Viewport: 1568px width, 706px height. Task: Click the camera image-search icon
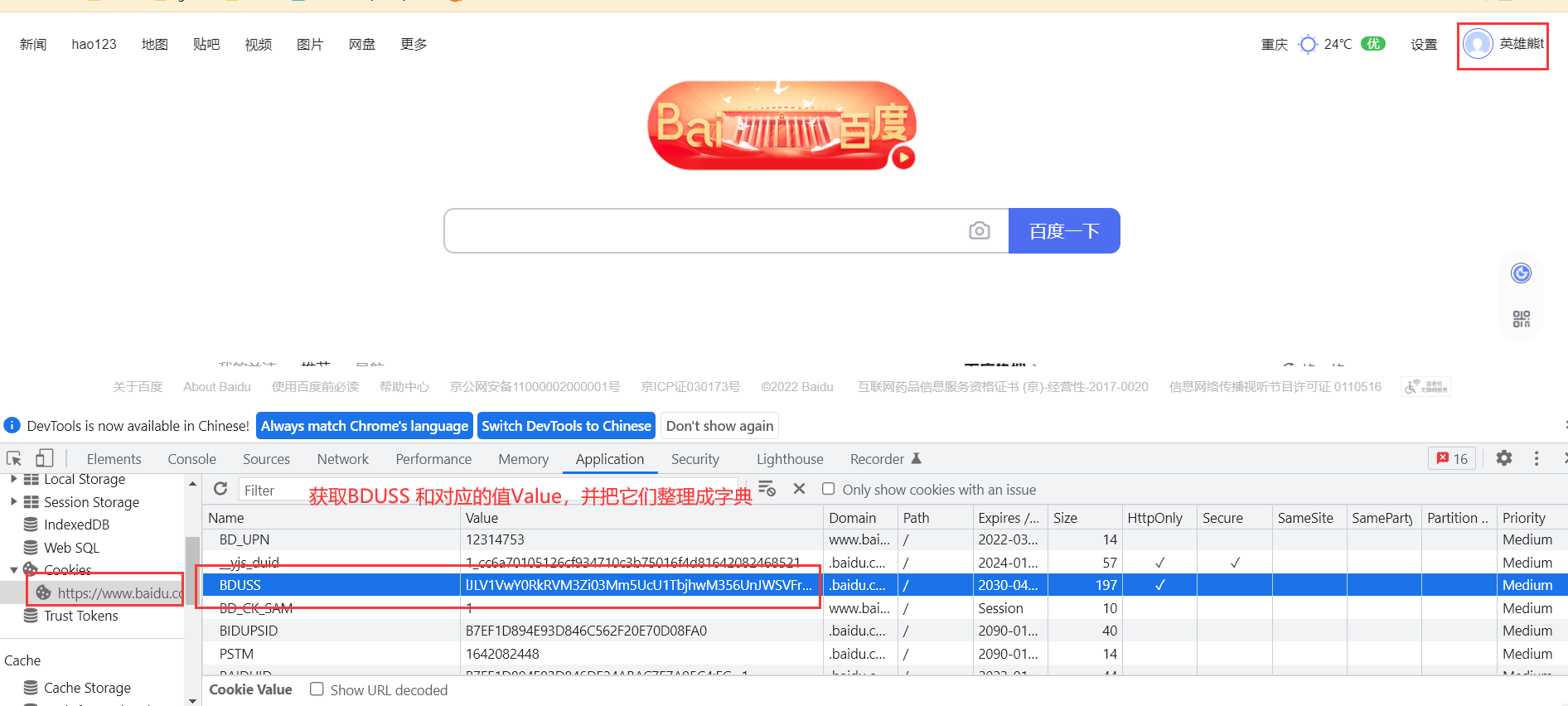(x=979, y=230)
